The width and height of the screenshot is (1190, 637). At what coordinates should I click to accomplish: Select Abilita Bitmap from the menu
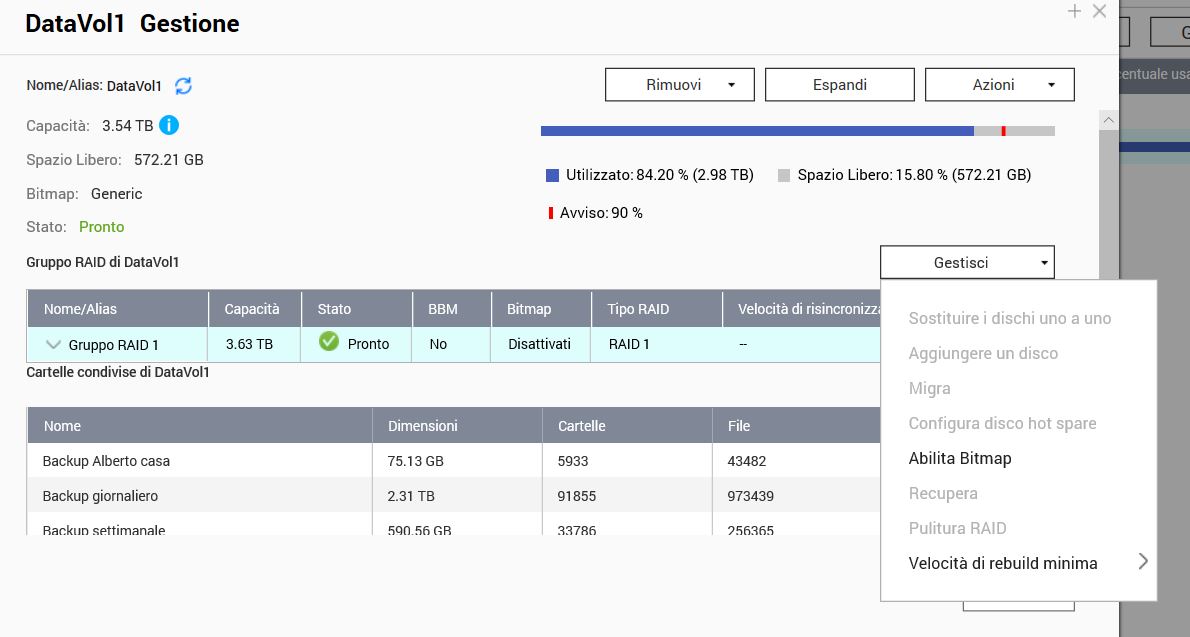click(x=959, y=458)
